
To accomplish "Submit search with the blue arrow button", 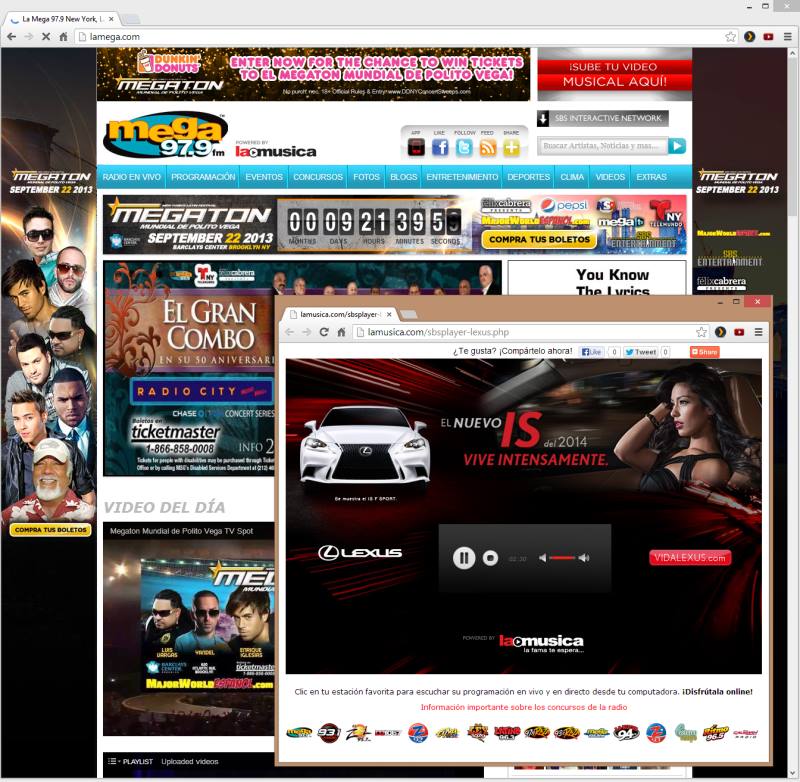I will tap(678, 146).
